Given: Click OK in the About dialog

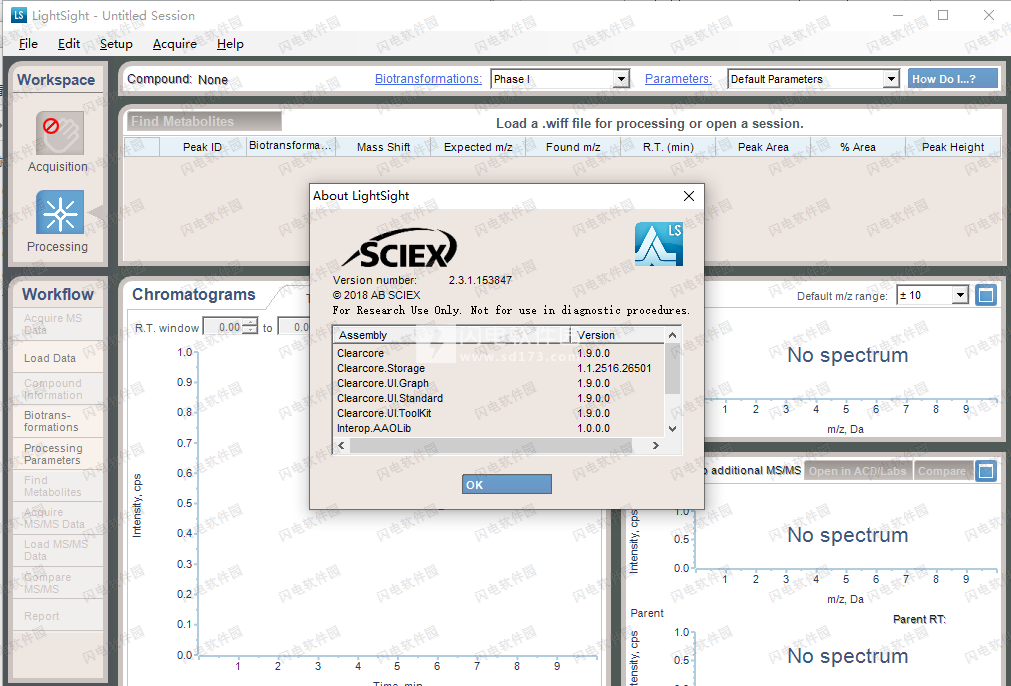Looking at the screenshot, I should (507, 484).
